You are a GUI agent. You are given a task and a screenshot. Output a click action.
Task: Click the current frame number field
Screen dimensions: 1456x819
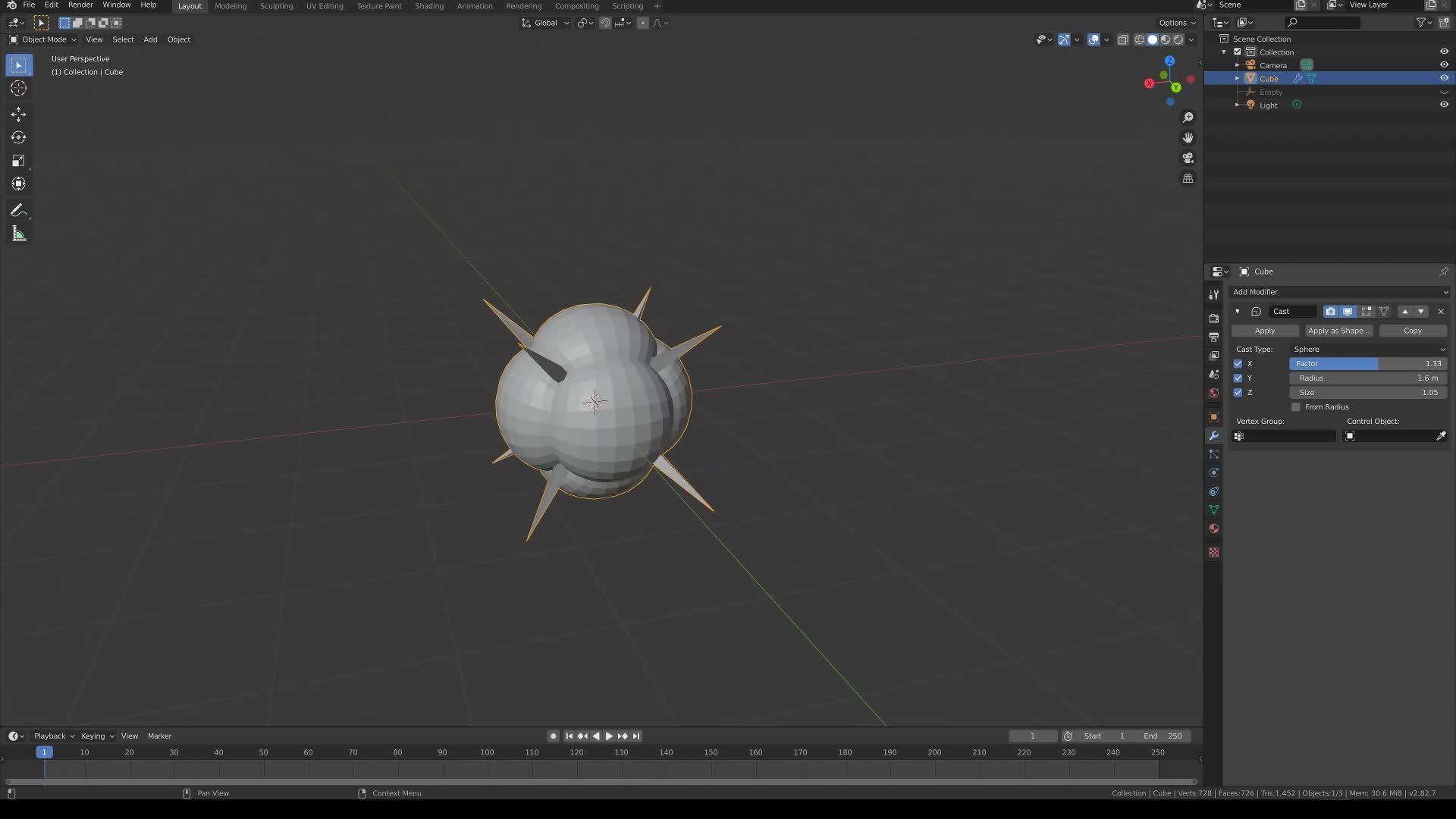click(1033, 736)
